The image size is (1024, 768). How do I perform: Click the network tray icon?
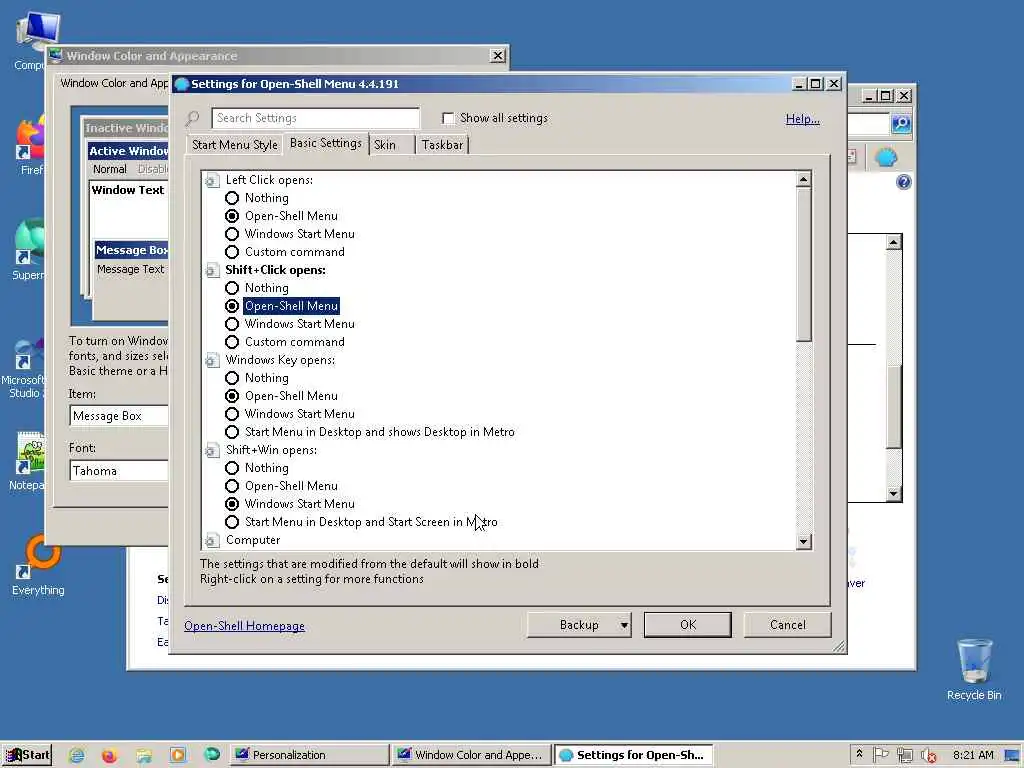pos(904,755)
